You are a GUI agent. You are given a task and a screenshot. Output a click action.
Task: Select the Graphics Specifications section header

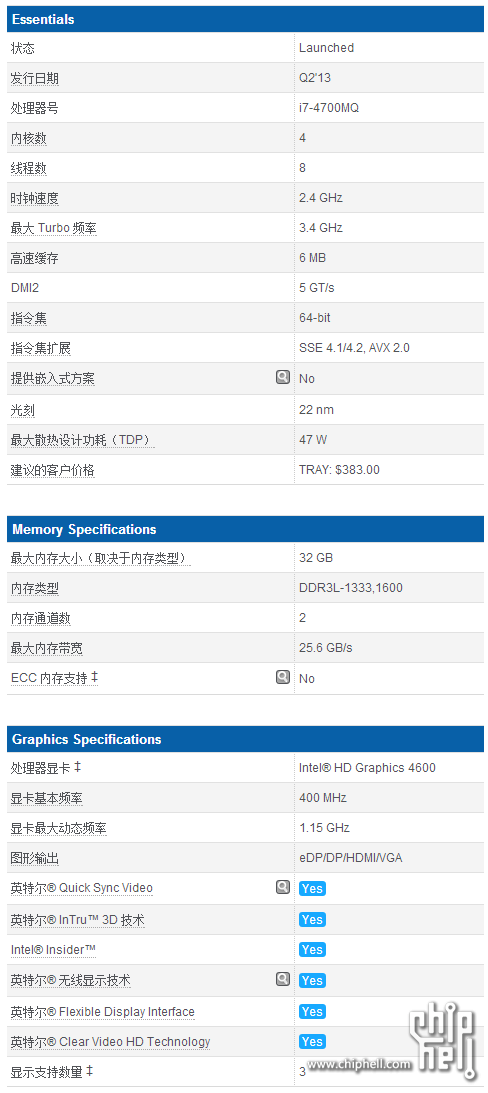(x=245, y=739)
